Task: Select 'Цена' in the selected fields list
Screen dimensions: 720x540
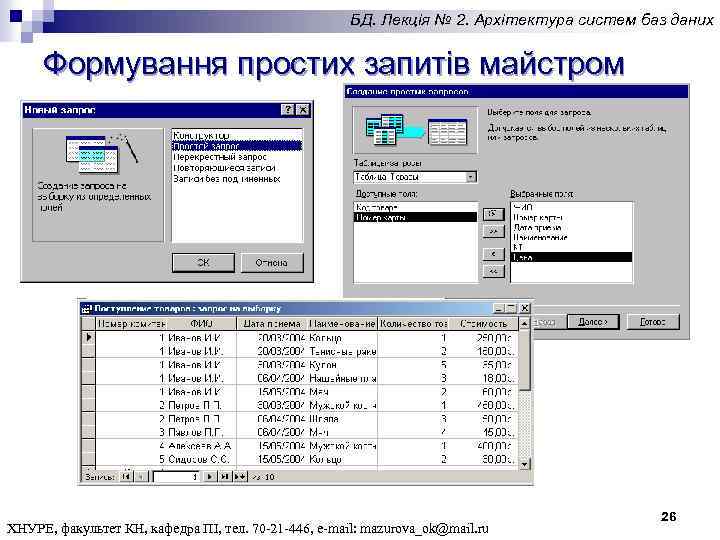Action: tap(572, 258)
